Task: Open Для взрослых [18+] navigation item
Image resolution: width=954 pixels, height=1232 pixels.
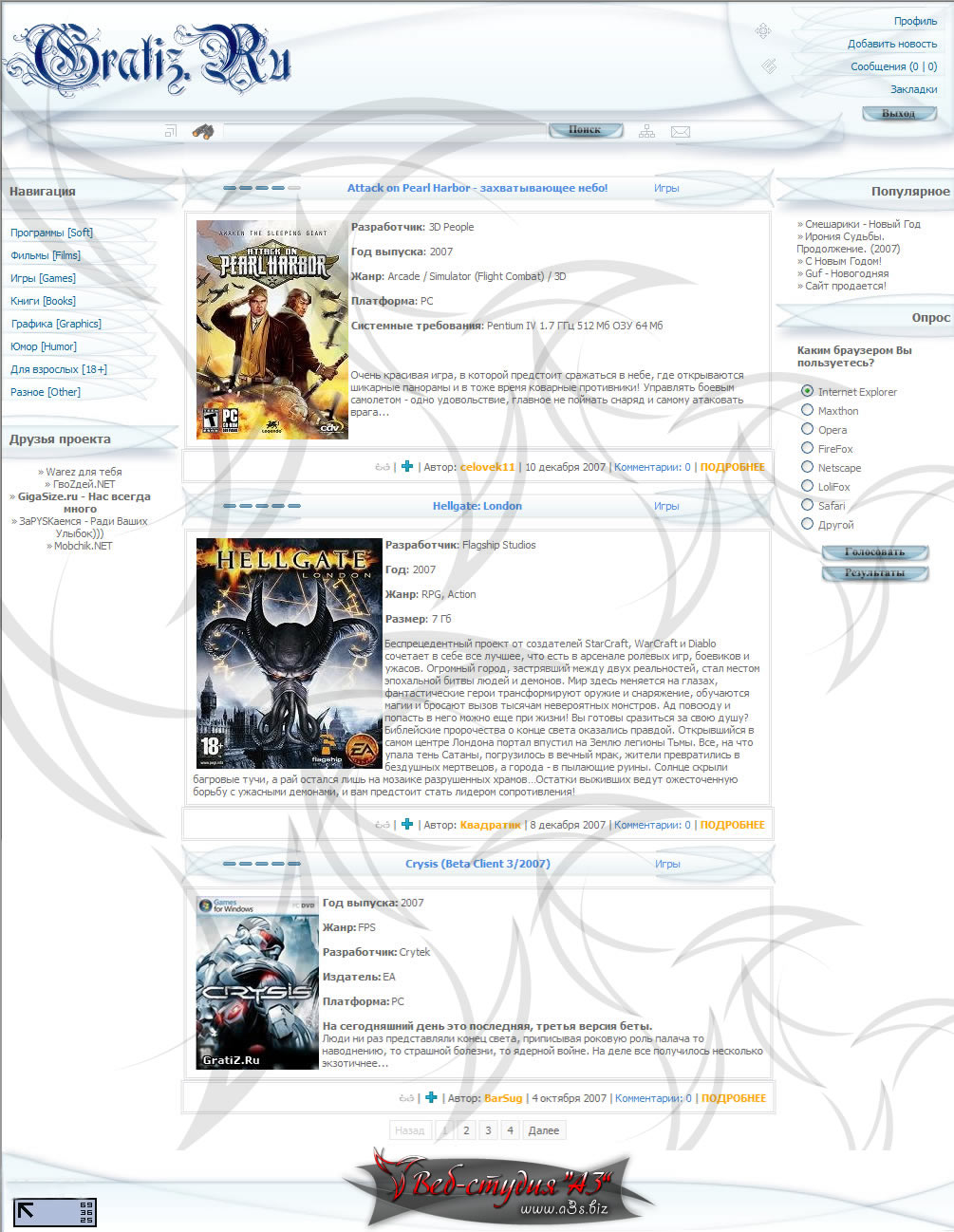Action: click(x=59, y=369)
